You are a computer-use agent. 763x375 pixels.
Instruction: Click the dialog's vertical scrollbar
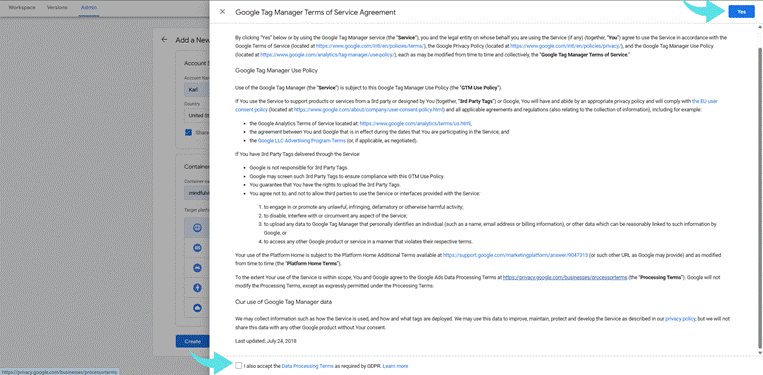[760, 190]
